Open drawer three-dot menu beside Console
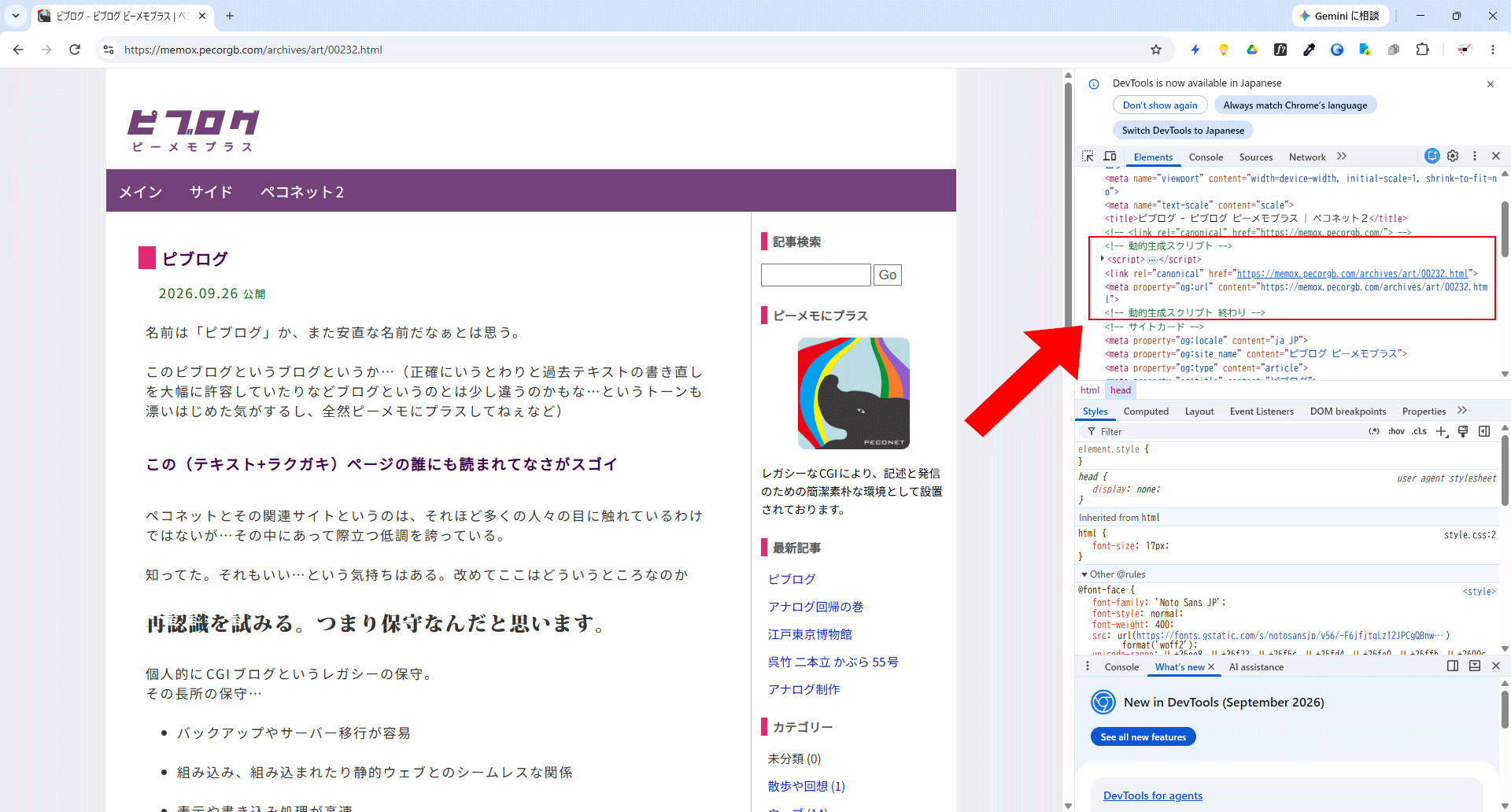The width and height of the screenshot is (1511, 812). [x=1088, y=666]
